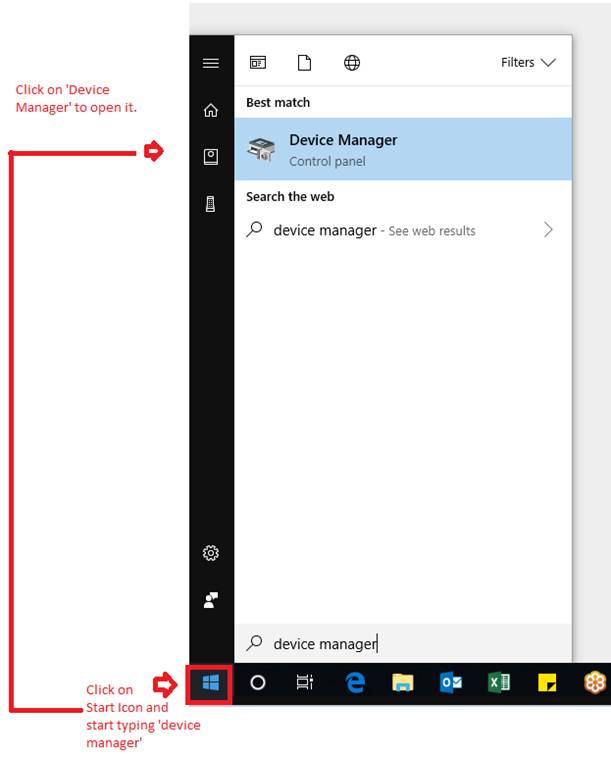This screenshot has width=611, height=757.
Task: Open Task View on the taskbar
Action: (305, 683)
